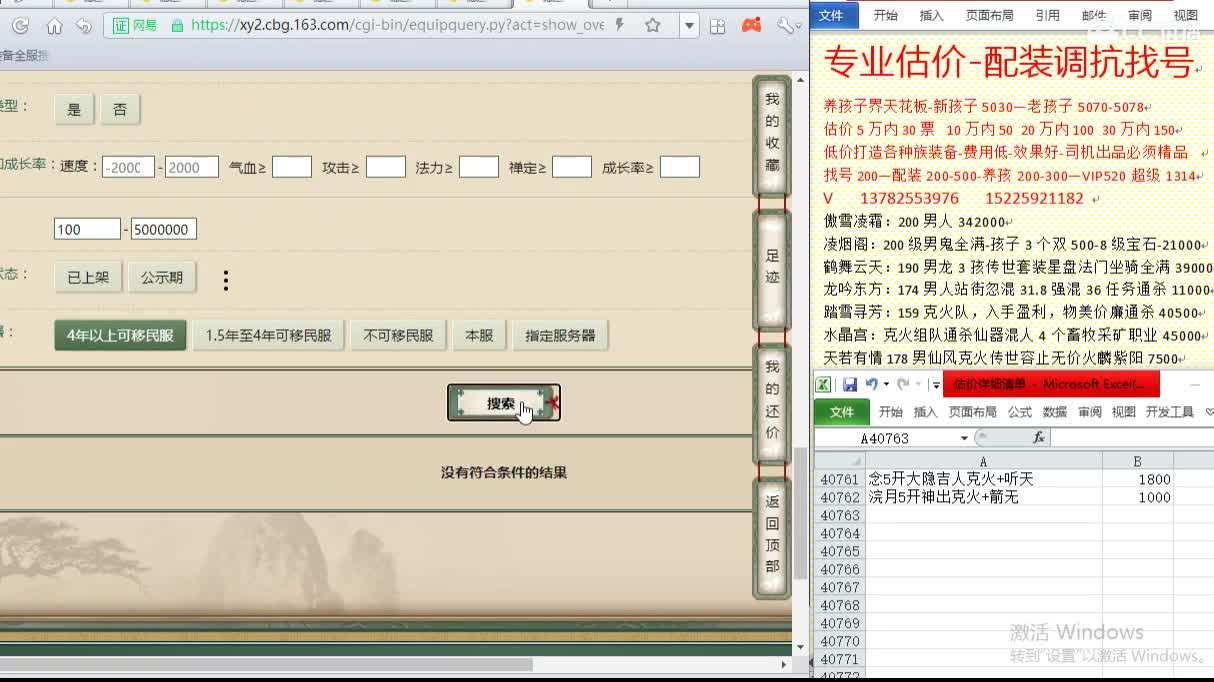Click the browser extensions grid icon

coord(717,26)
